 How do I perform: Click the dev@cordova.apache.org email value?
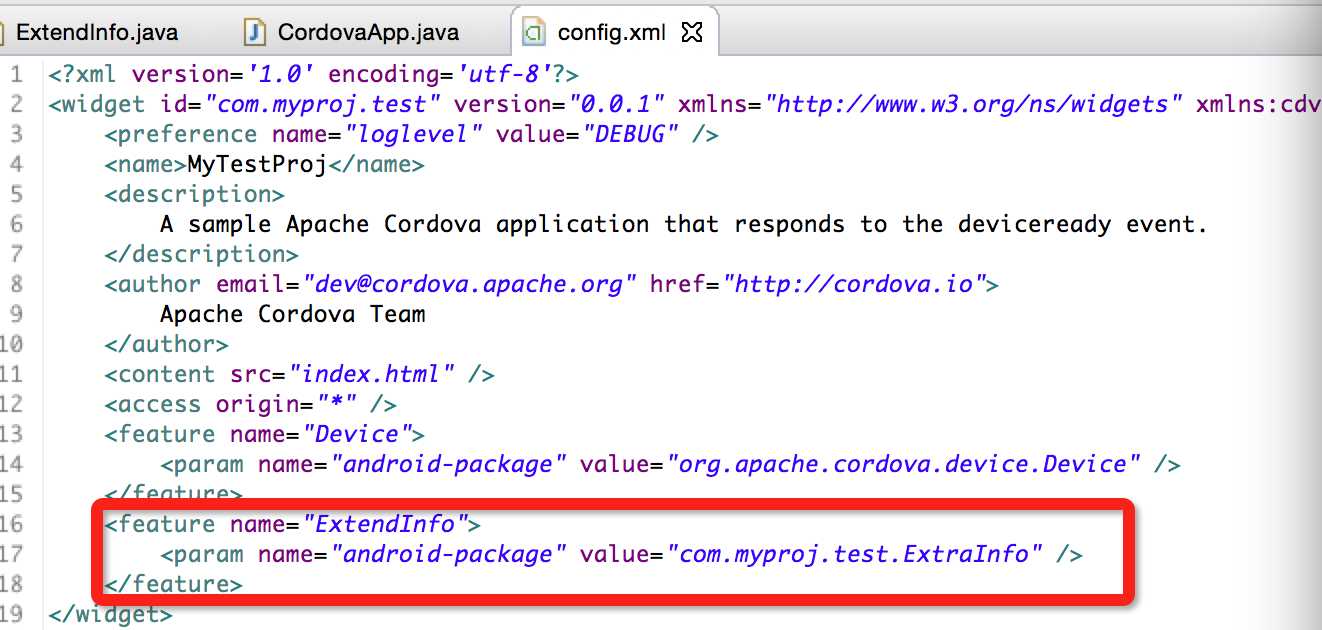click(470, 284)
